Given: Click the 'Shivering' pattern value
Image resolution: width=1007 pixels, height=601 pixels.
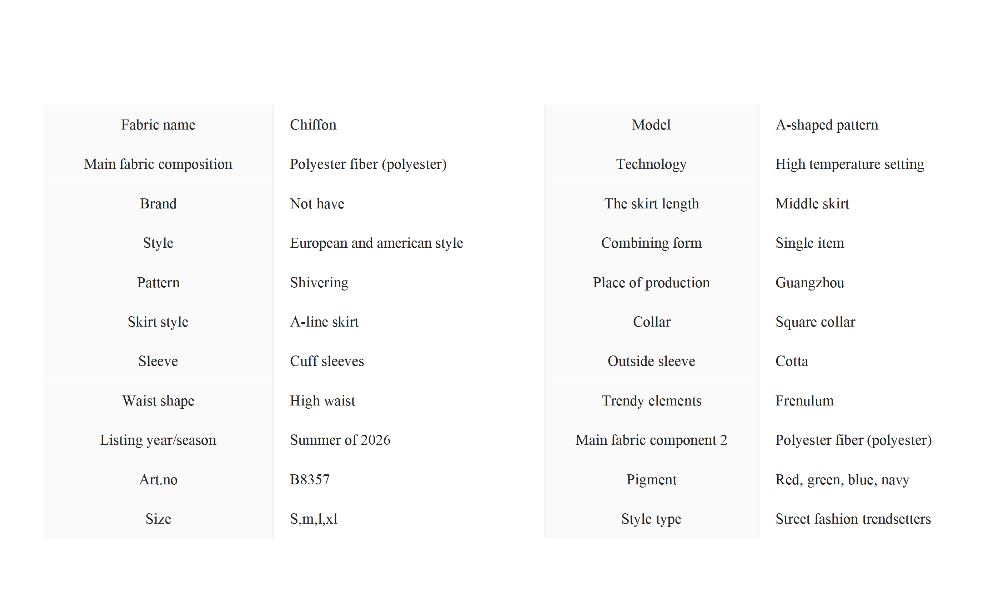Looking at the screenshot, I should [x=319, y=283].
